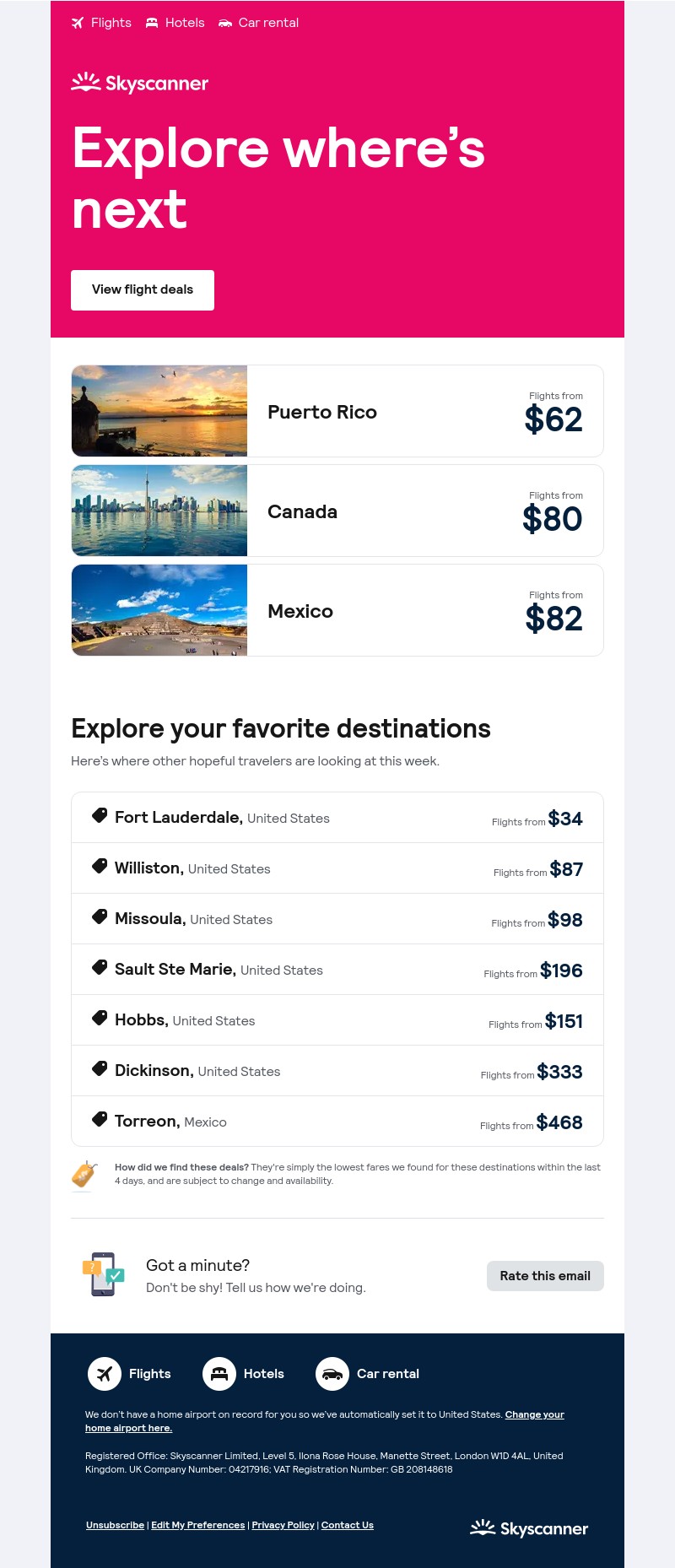Open the Mexico flights from $82 card
This screenshot has height=1568, width=675.
tap(337, 610)
